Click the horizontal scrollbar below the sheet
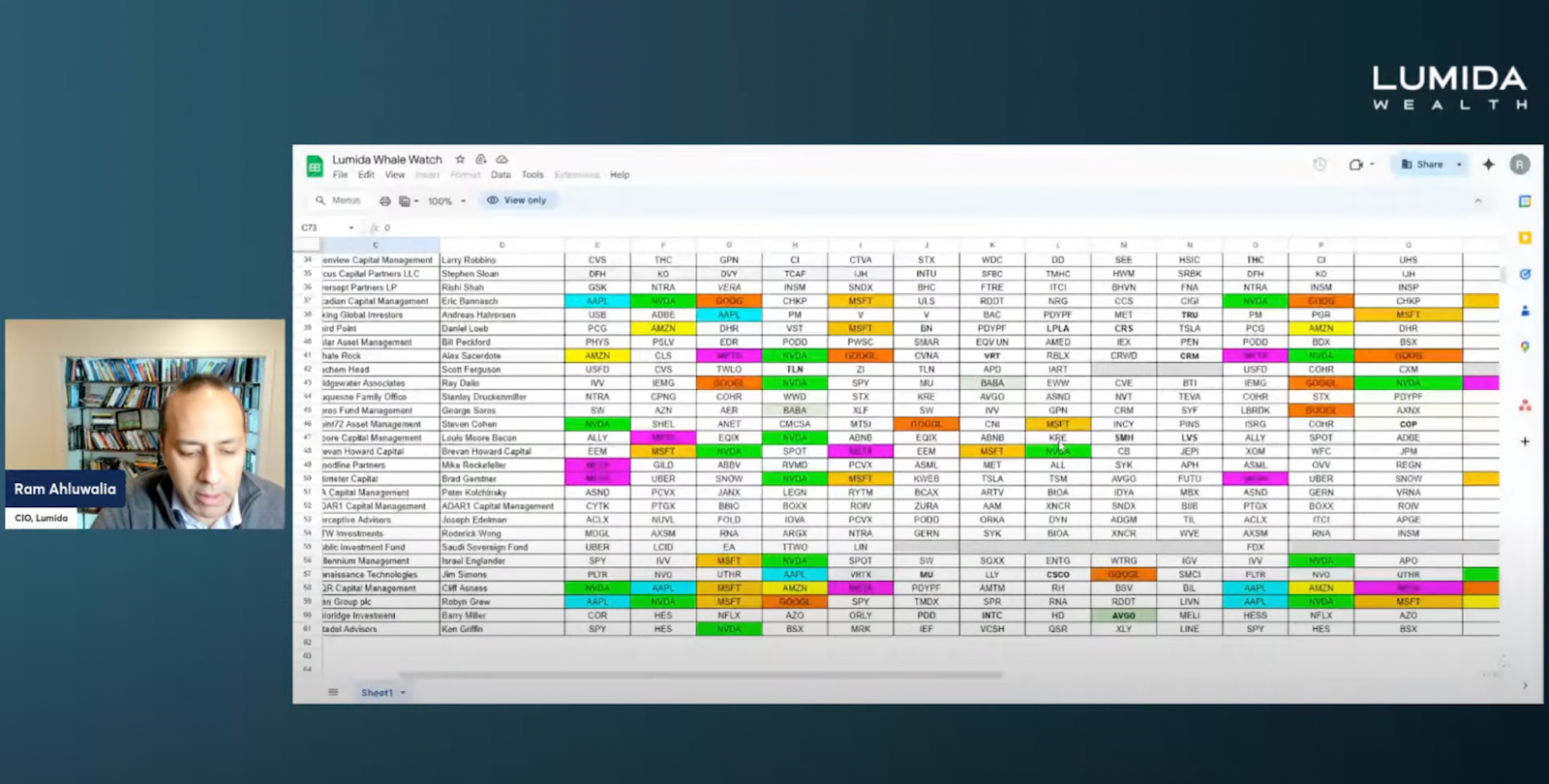 [702, 676]
